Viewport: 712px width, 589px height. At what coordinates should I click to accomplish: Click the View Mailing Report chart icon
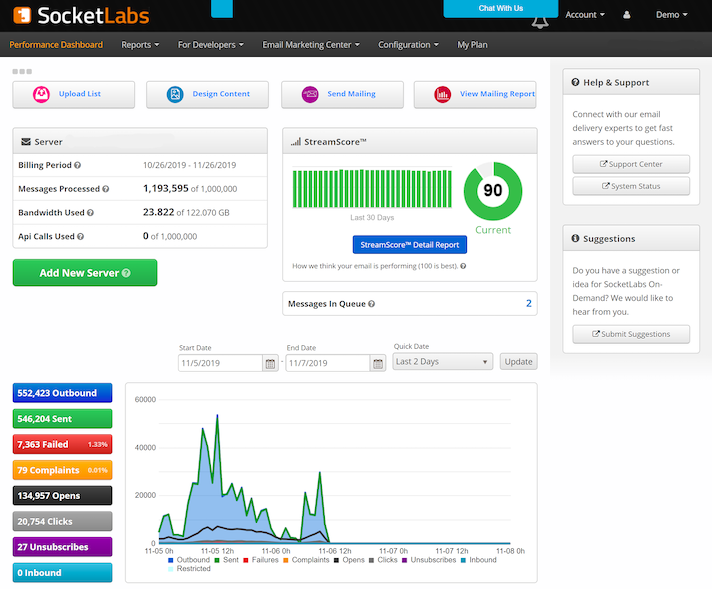point(442,94)
